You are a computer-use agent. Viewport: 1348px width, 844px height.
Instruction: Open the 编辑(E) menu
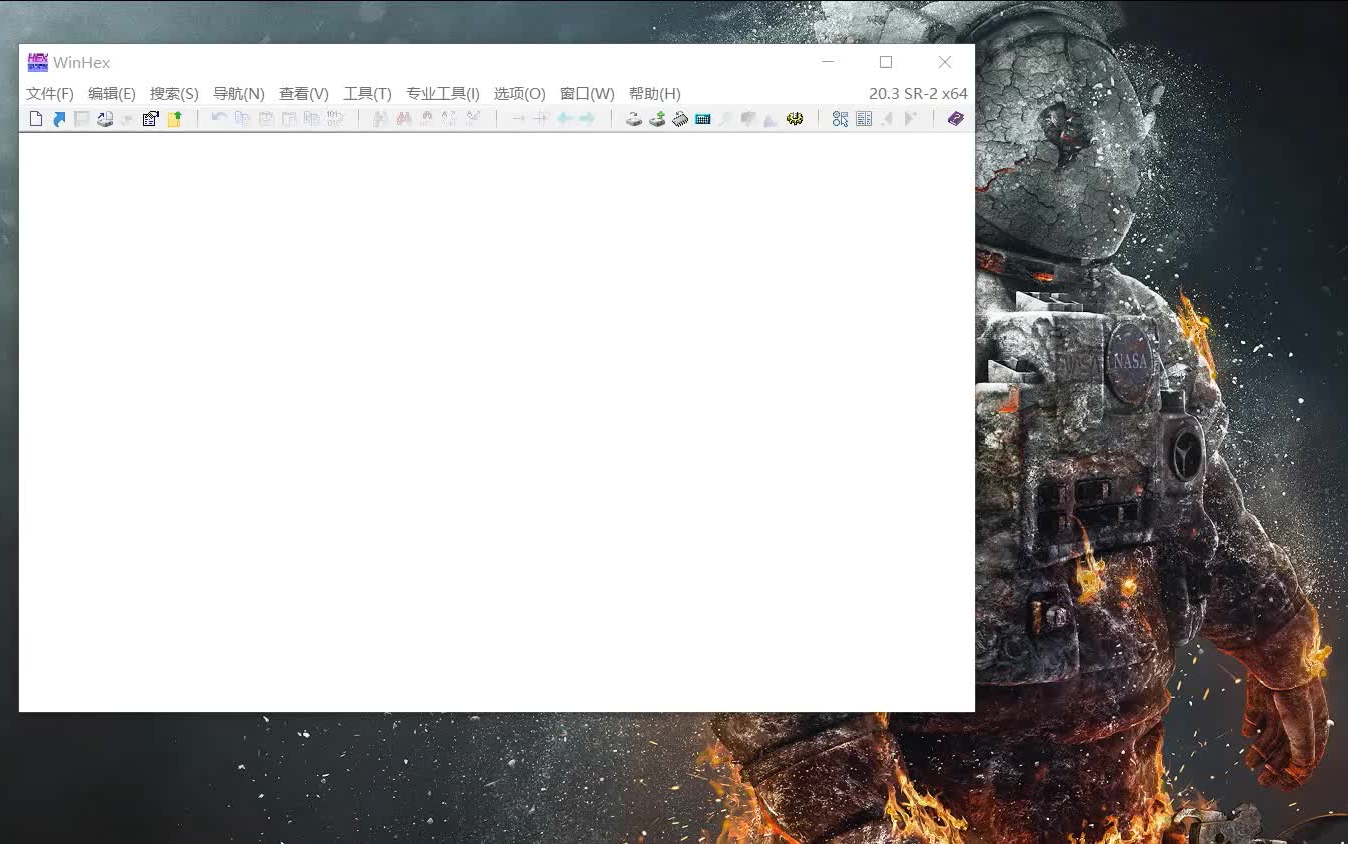coord(112,94)
